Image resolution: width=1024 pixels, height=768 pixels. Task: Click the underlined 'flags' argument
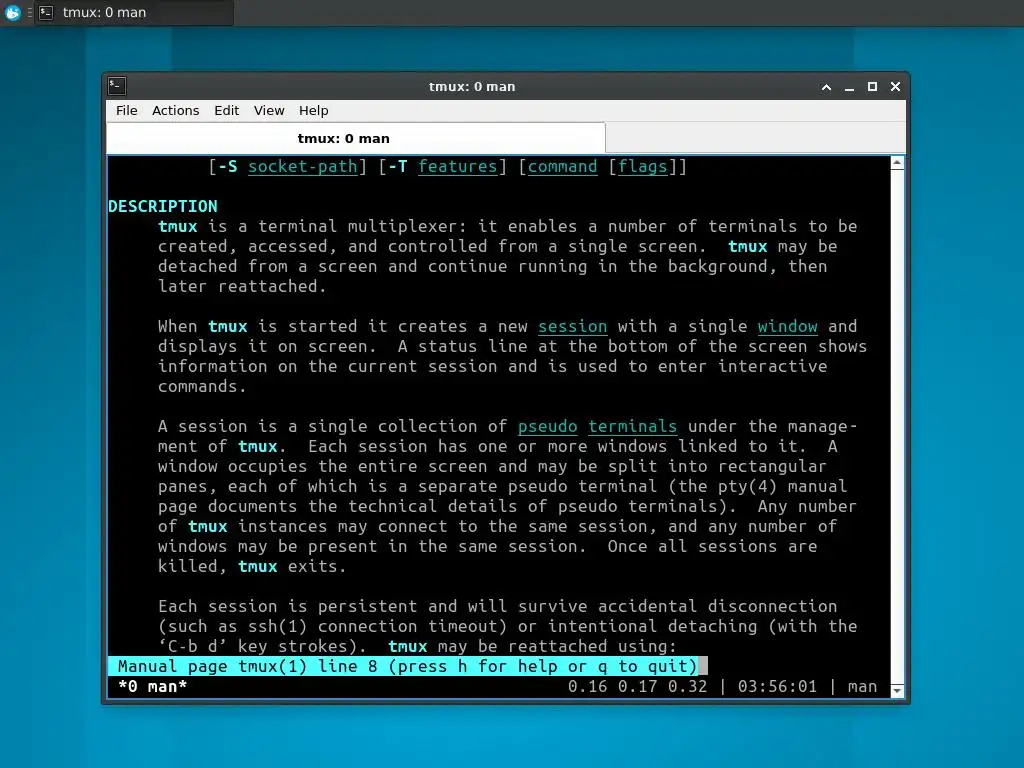tap(643, 167)
